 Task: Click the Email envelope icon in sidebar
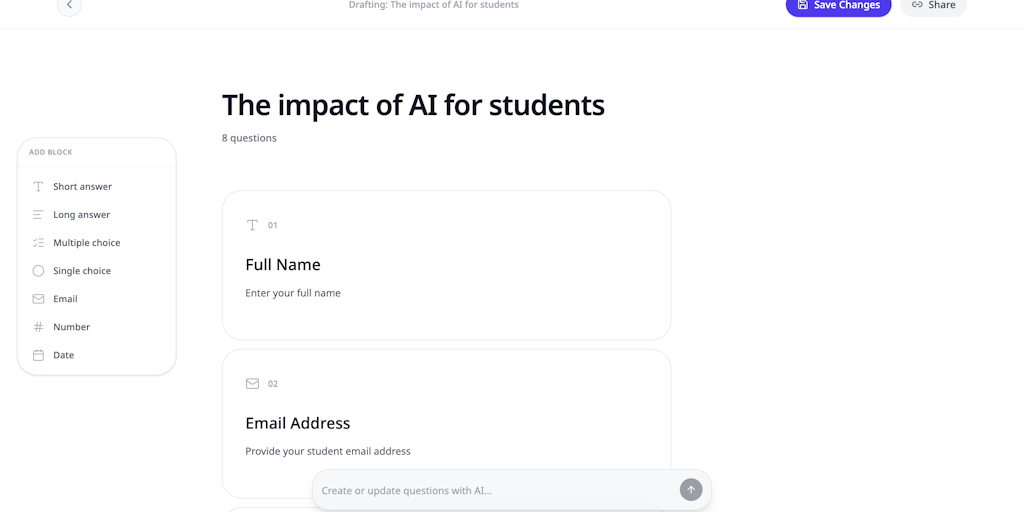(38, 299)
